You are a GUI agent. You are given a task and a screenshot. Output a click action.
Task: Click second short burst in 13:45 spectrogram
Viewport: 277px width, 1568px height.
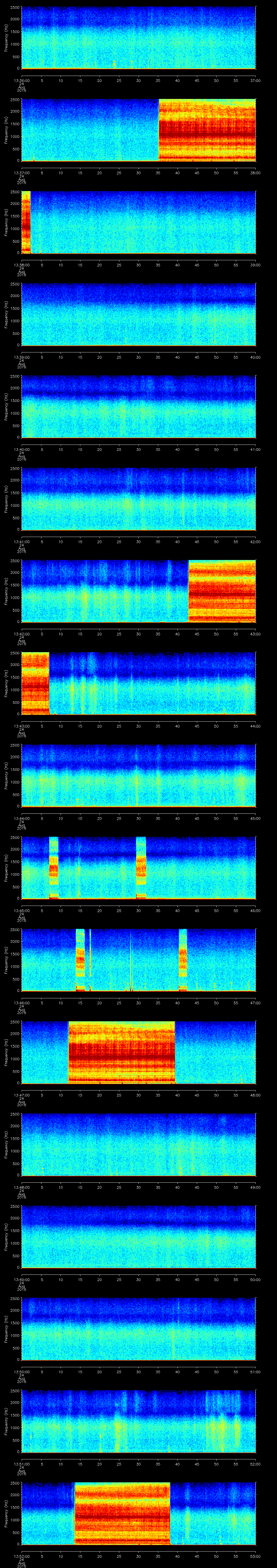(x=141, y=868)
